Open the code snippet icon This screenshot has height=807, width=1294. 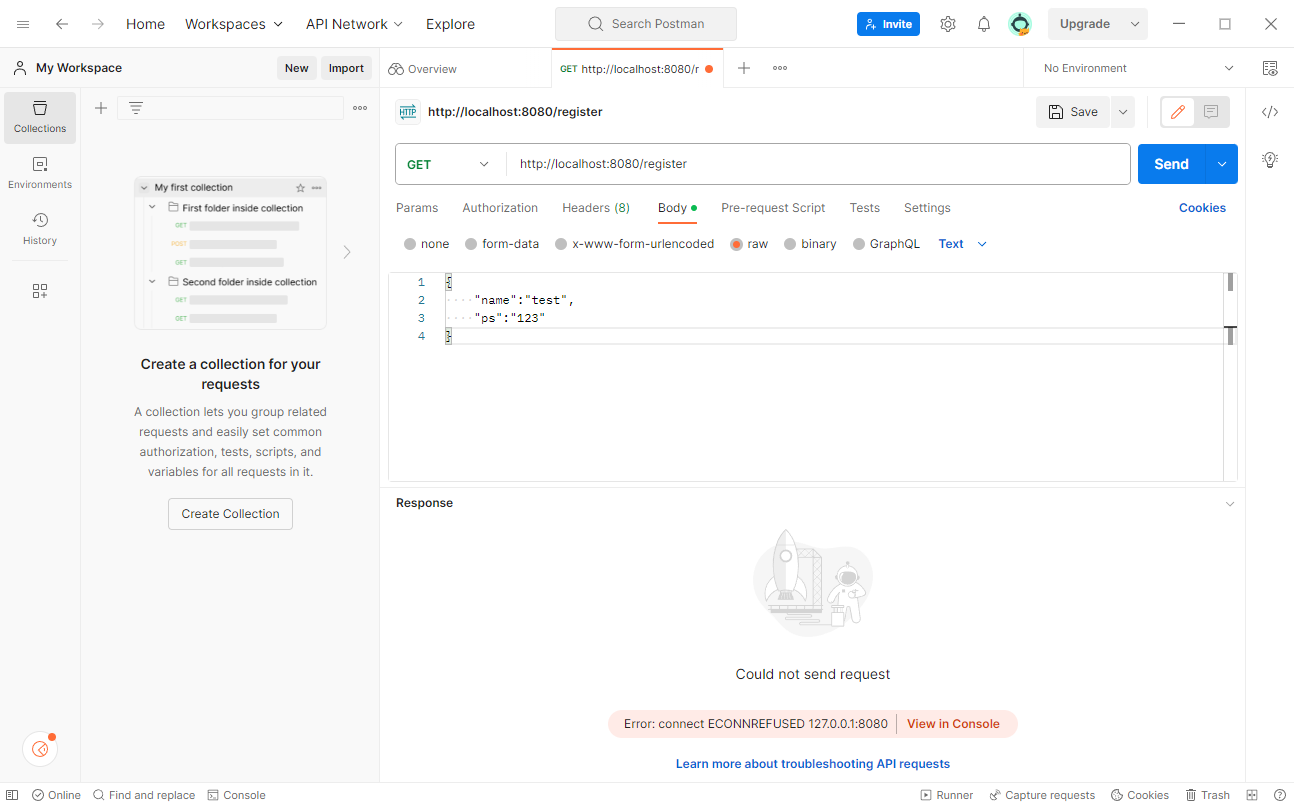click(1270, 112)
